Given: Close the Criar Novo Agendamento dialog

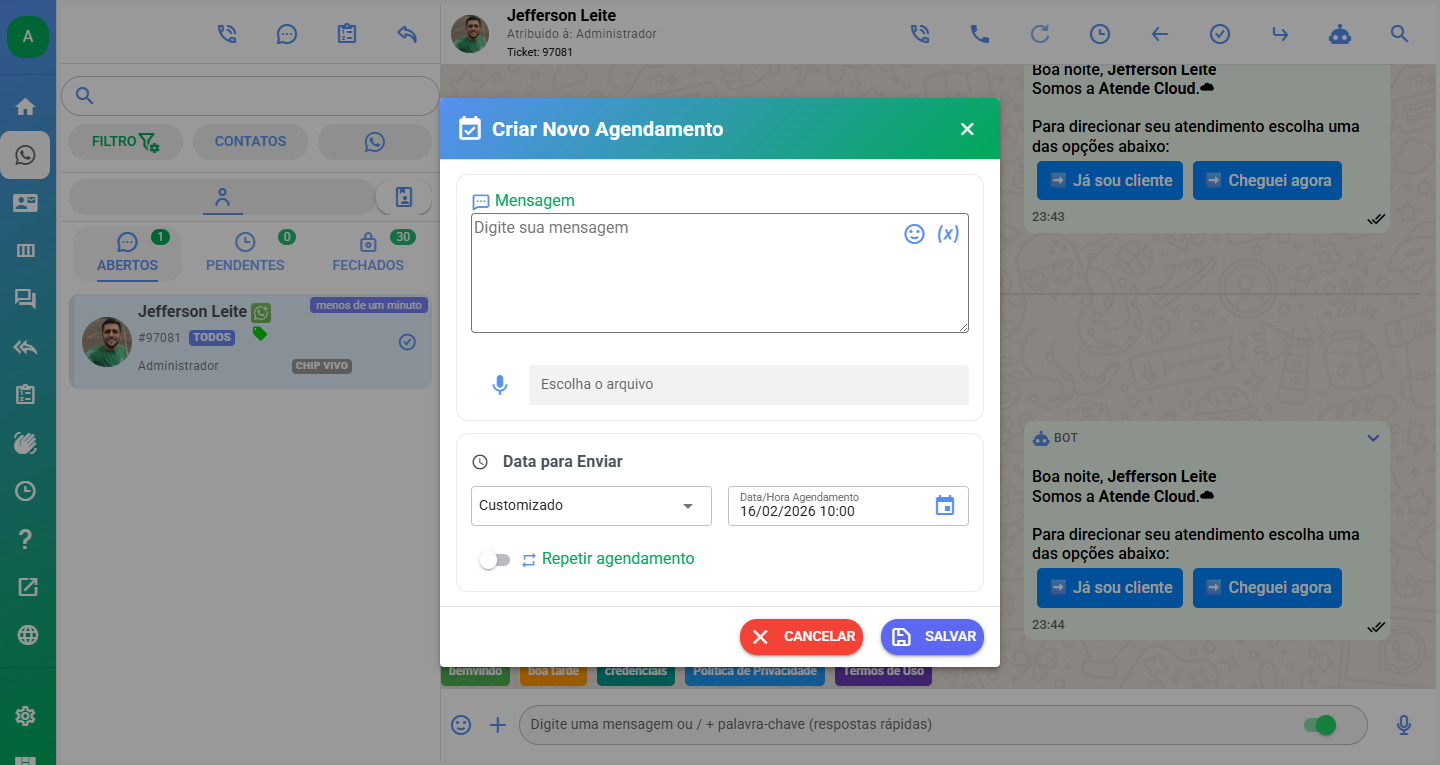Looking at the screenshot, I should click(x=967, y=129).
